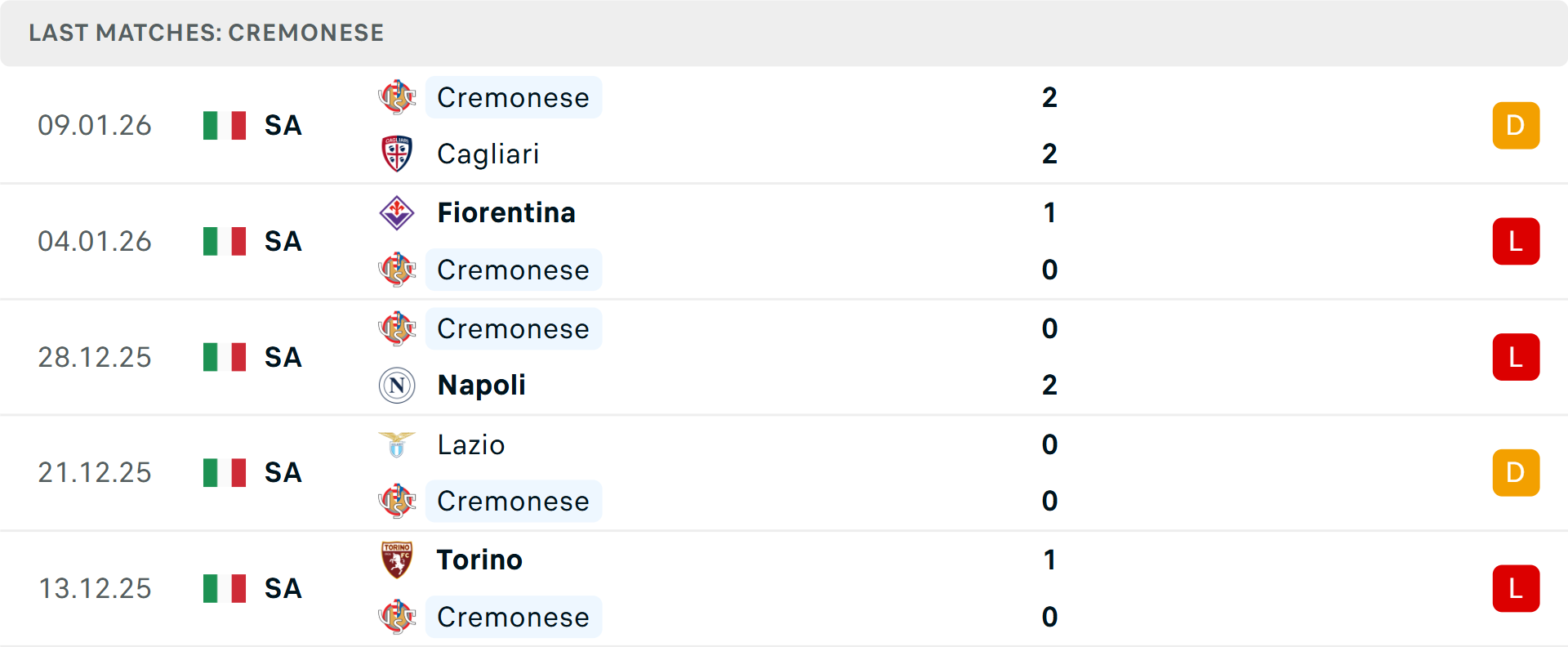The image size is (1568, 647).
Task: Click Cremonese crest in the Cagliari match
Action: pyautogui.click(x=397, y=97)
